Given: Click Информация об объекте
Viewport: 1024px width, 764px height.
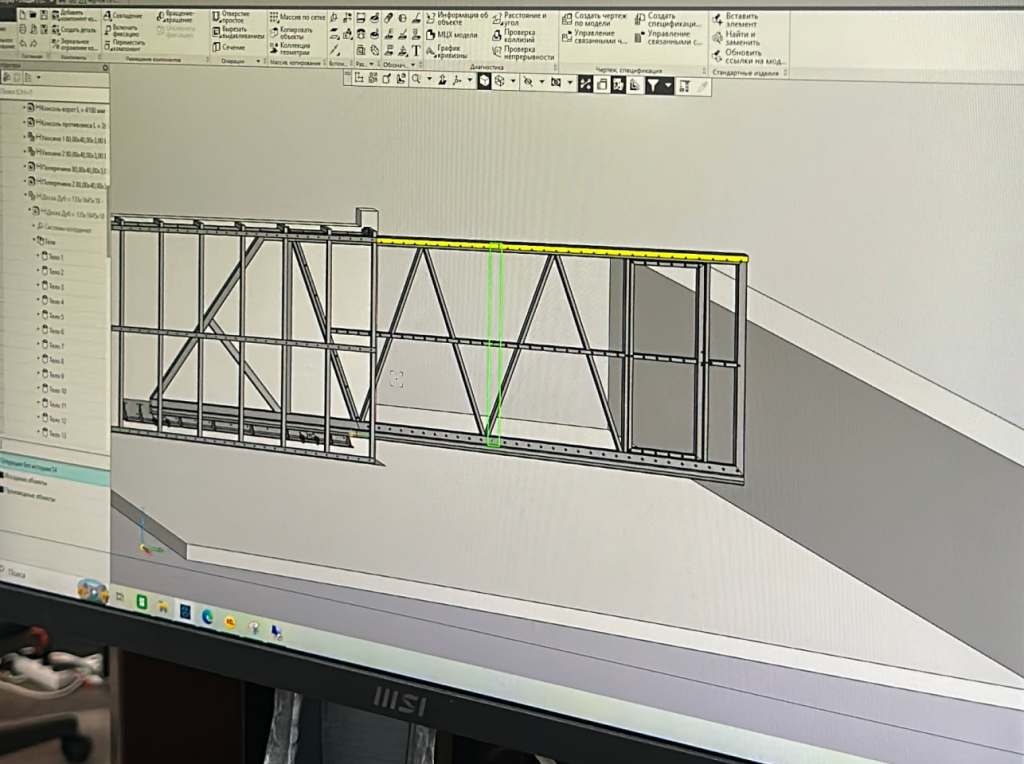Looking at the screenshot, I should (456, 18).
